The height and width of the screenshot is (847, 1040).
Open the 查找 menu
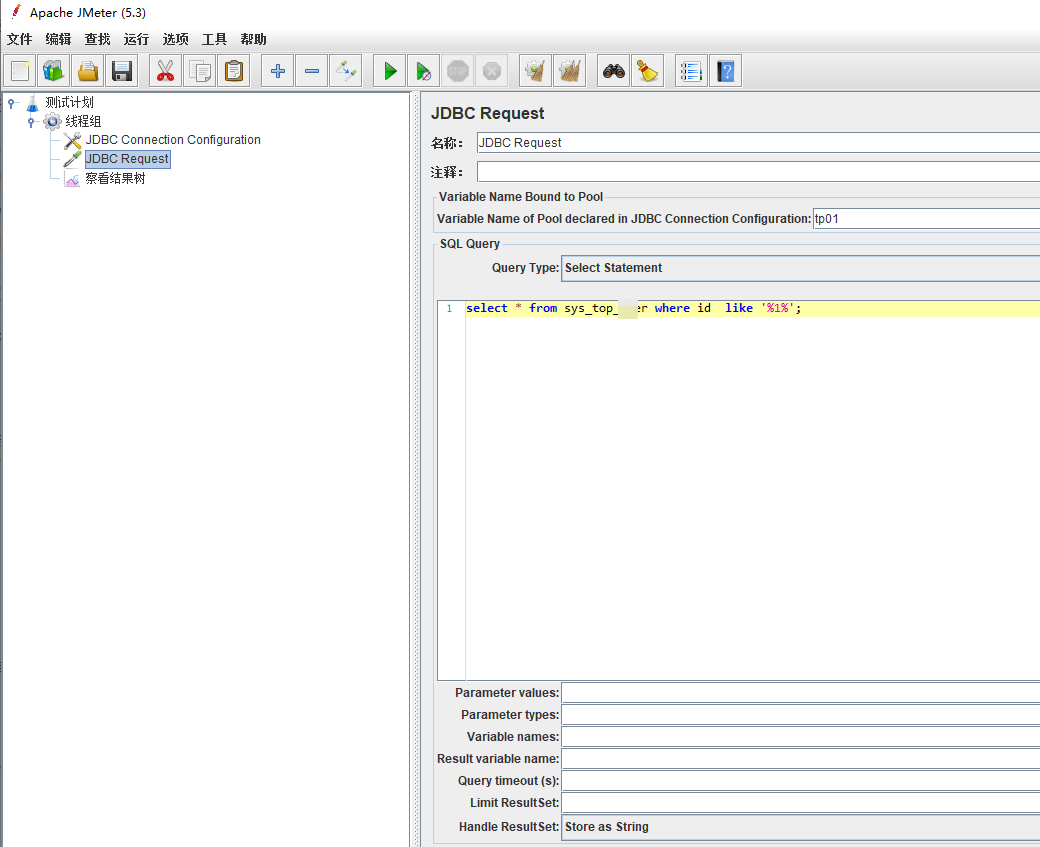coord(98,39)
